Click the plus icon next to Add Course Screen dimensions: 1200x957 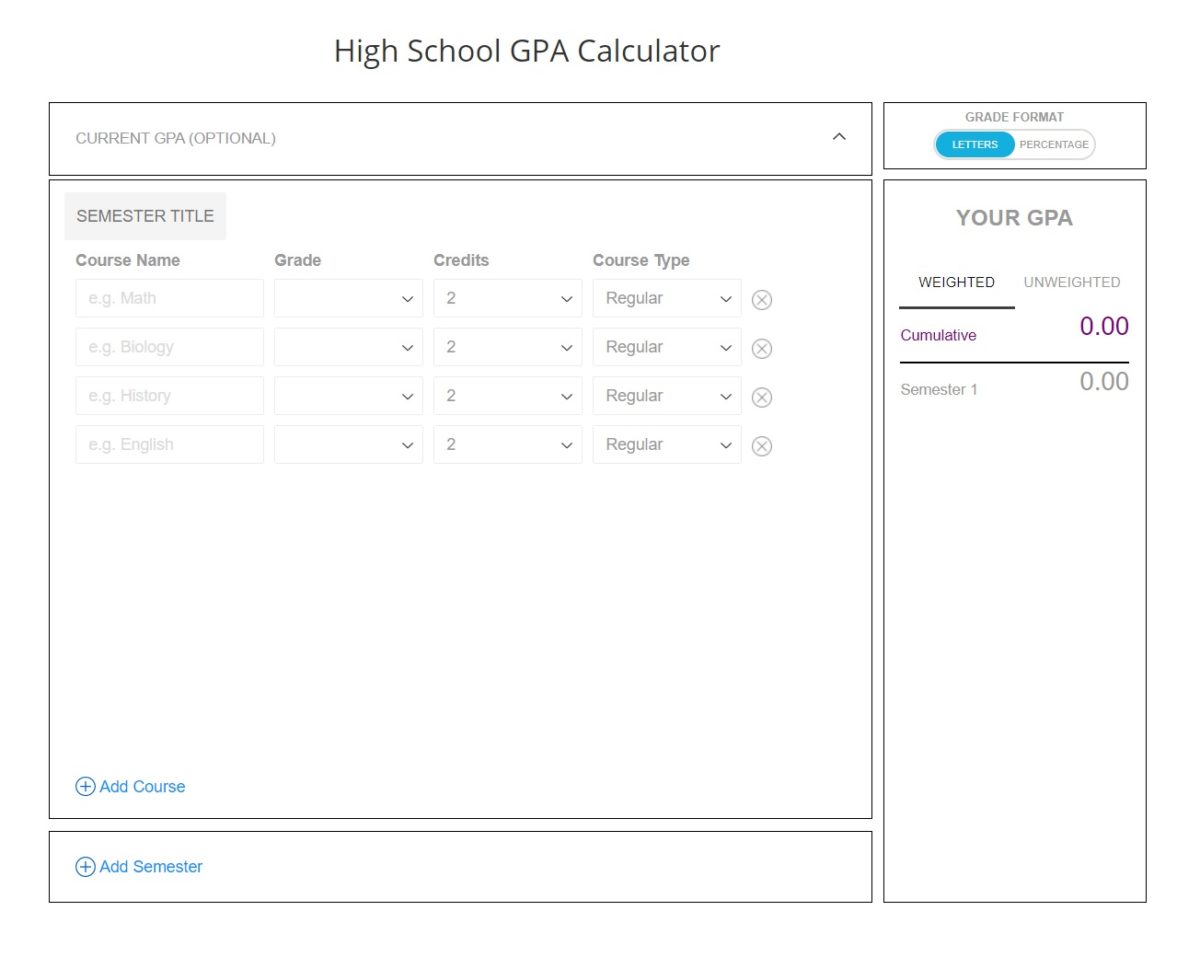(85, 787)
